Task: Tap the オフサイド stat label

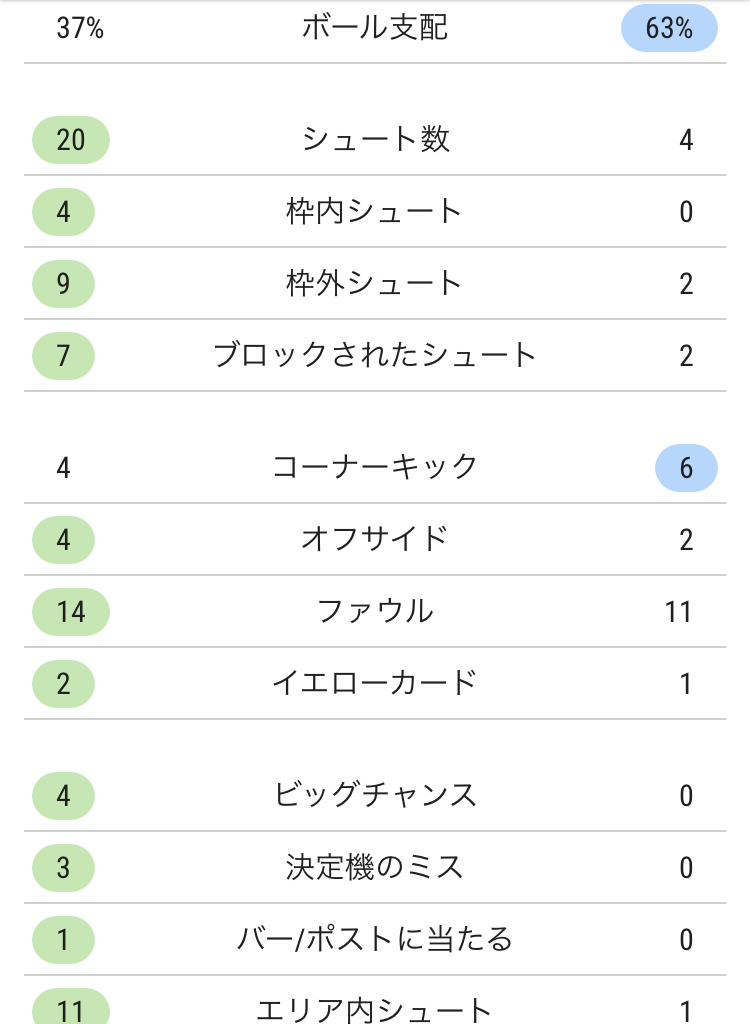Action: coord(374,539)
